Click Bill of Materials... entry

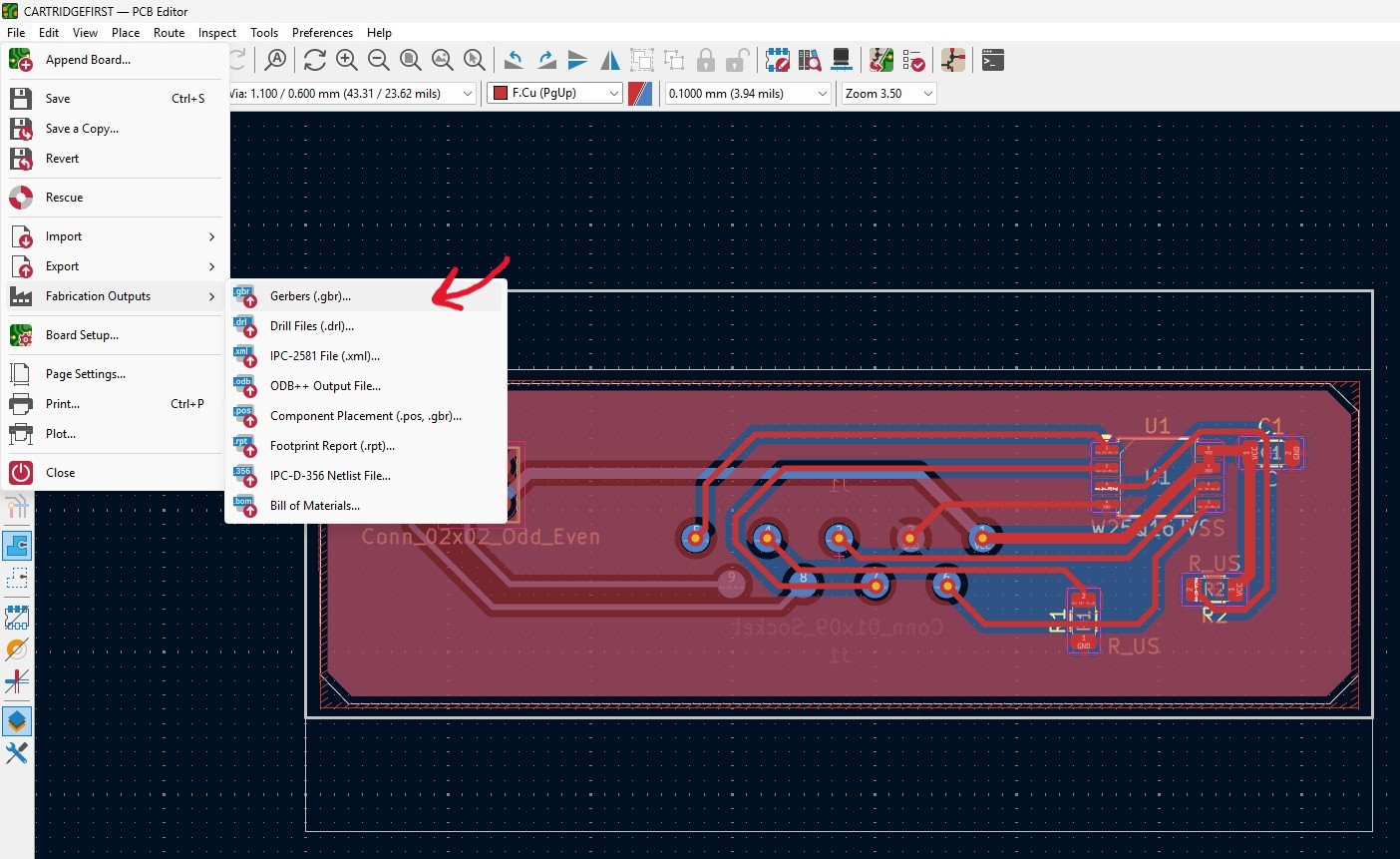point(314,506)
